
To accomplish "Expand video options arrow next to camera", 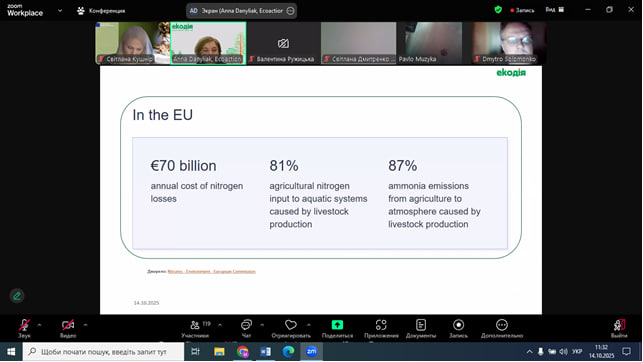I will [85, 325].
